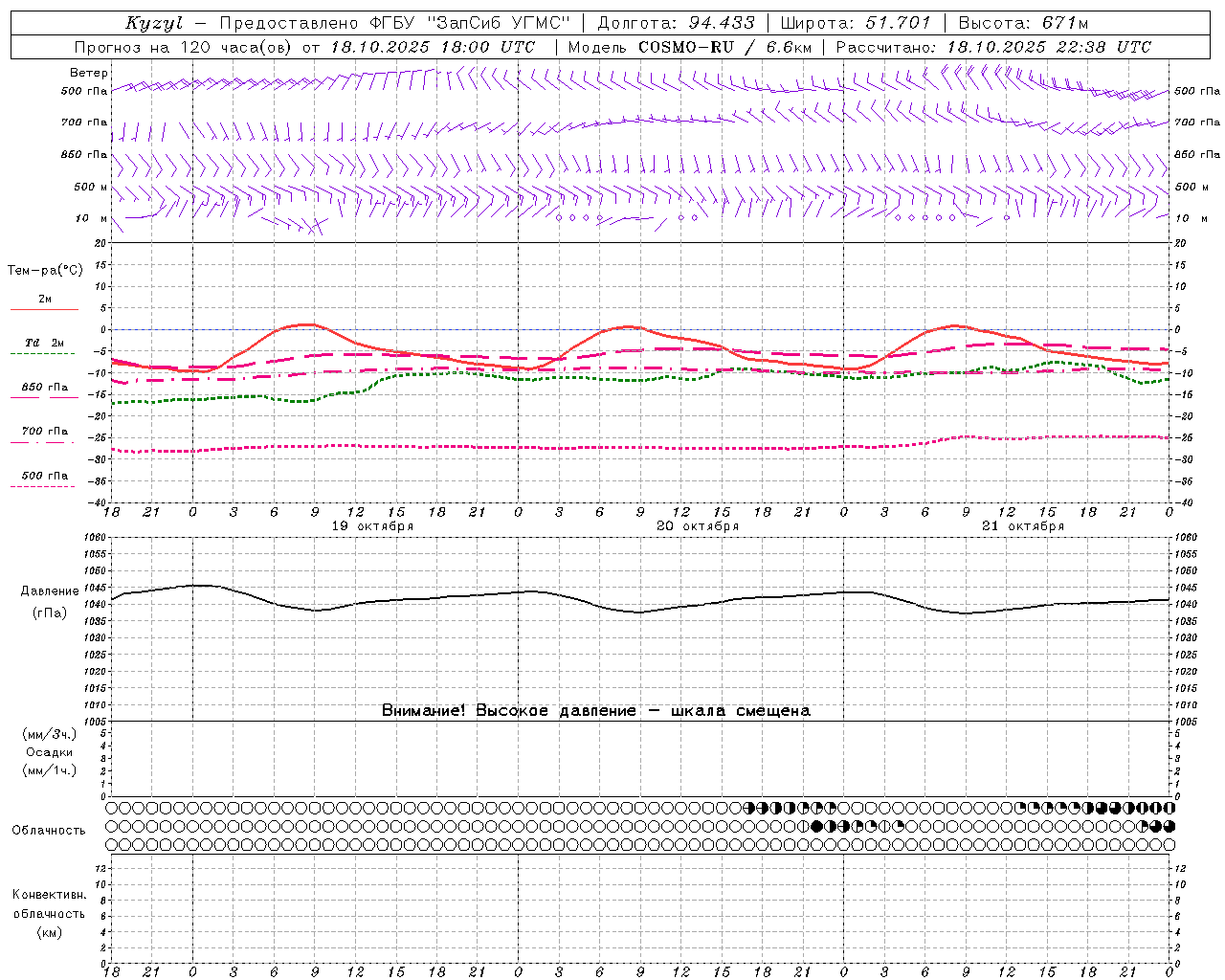
Task: Click the dashed line sample under "Td 2м" legend
Action: click(42, 354)
